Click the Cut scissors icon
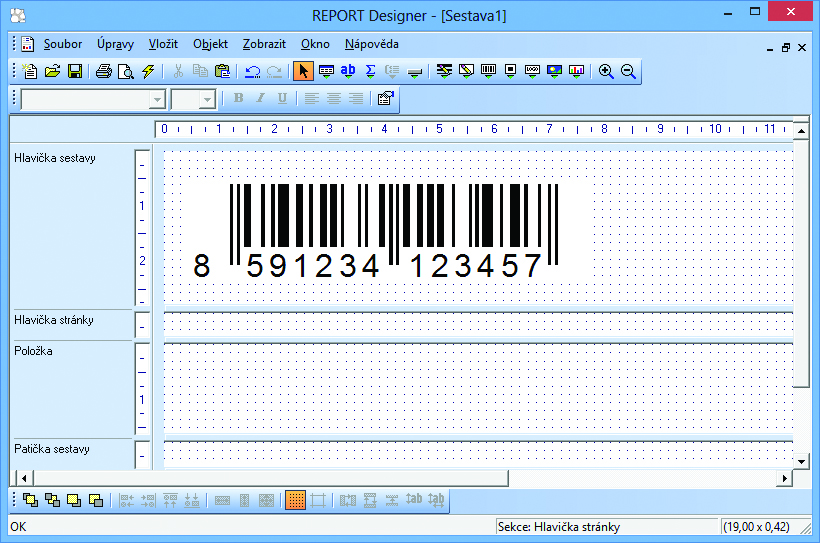This screenshot has width=820, height=543. pyautogui.click(x=178, y=71)
